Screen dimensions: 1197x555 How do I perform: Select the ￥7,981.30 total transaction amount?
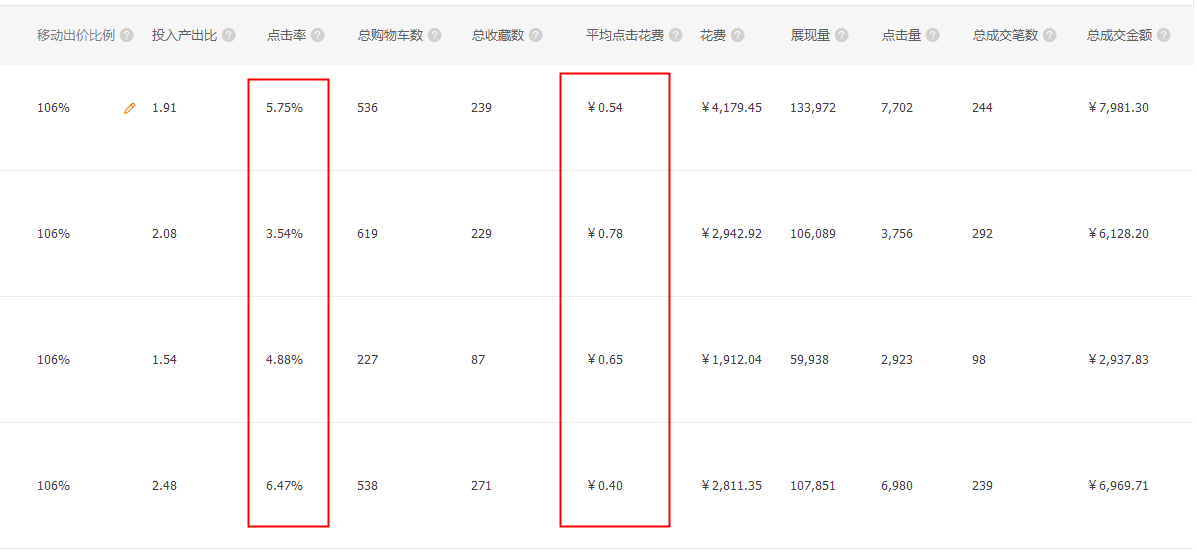[1118, 108]
